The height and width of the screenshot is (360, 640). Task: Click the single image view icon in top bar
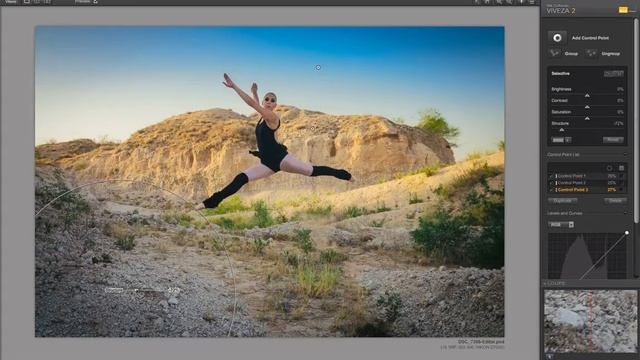pyautogui.click(x=27, y=2)
